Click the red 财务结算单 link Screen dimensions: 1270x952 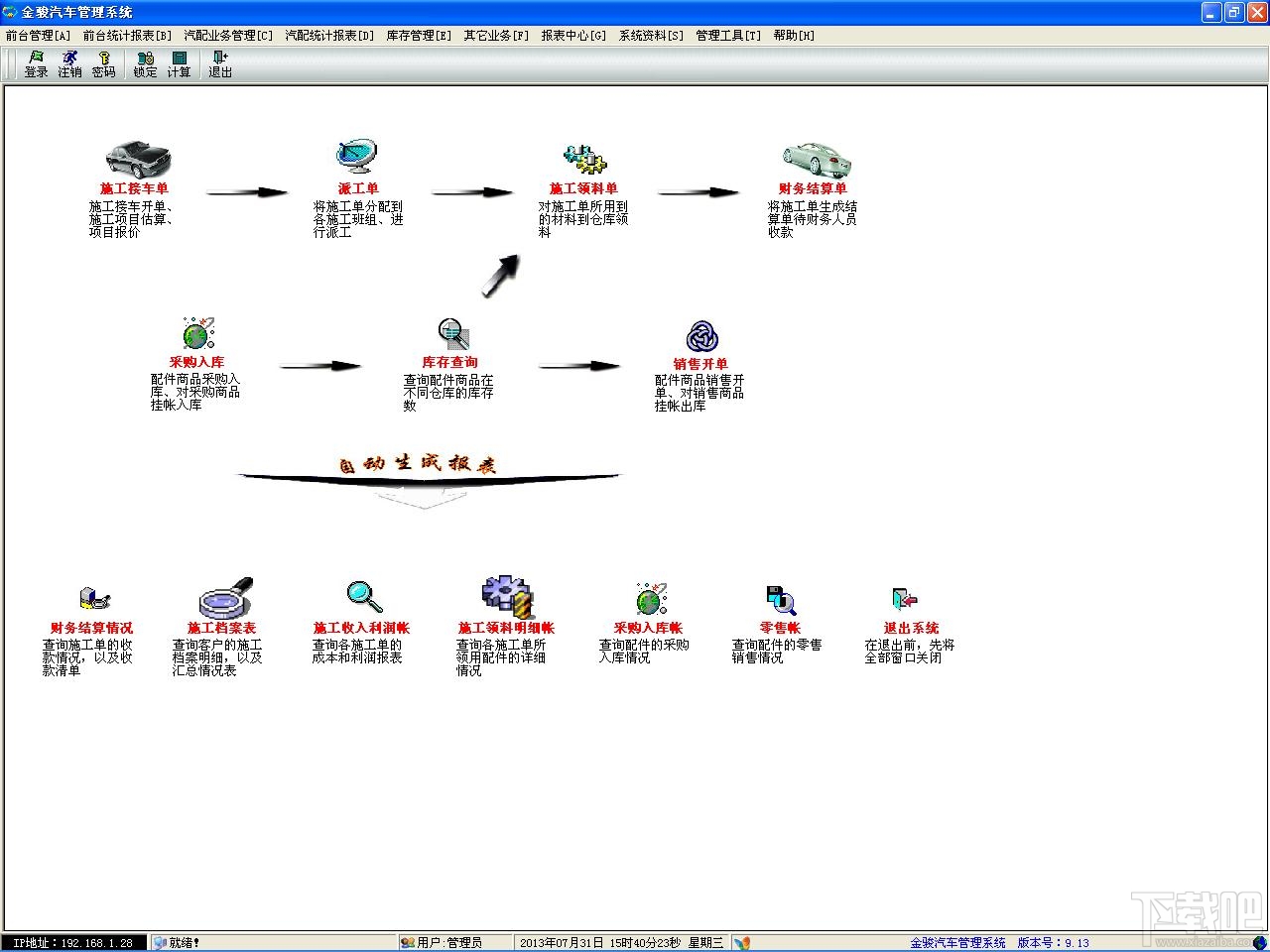tap(813, 188)
